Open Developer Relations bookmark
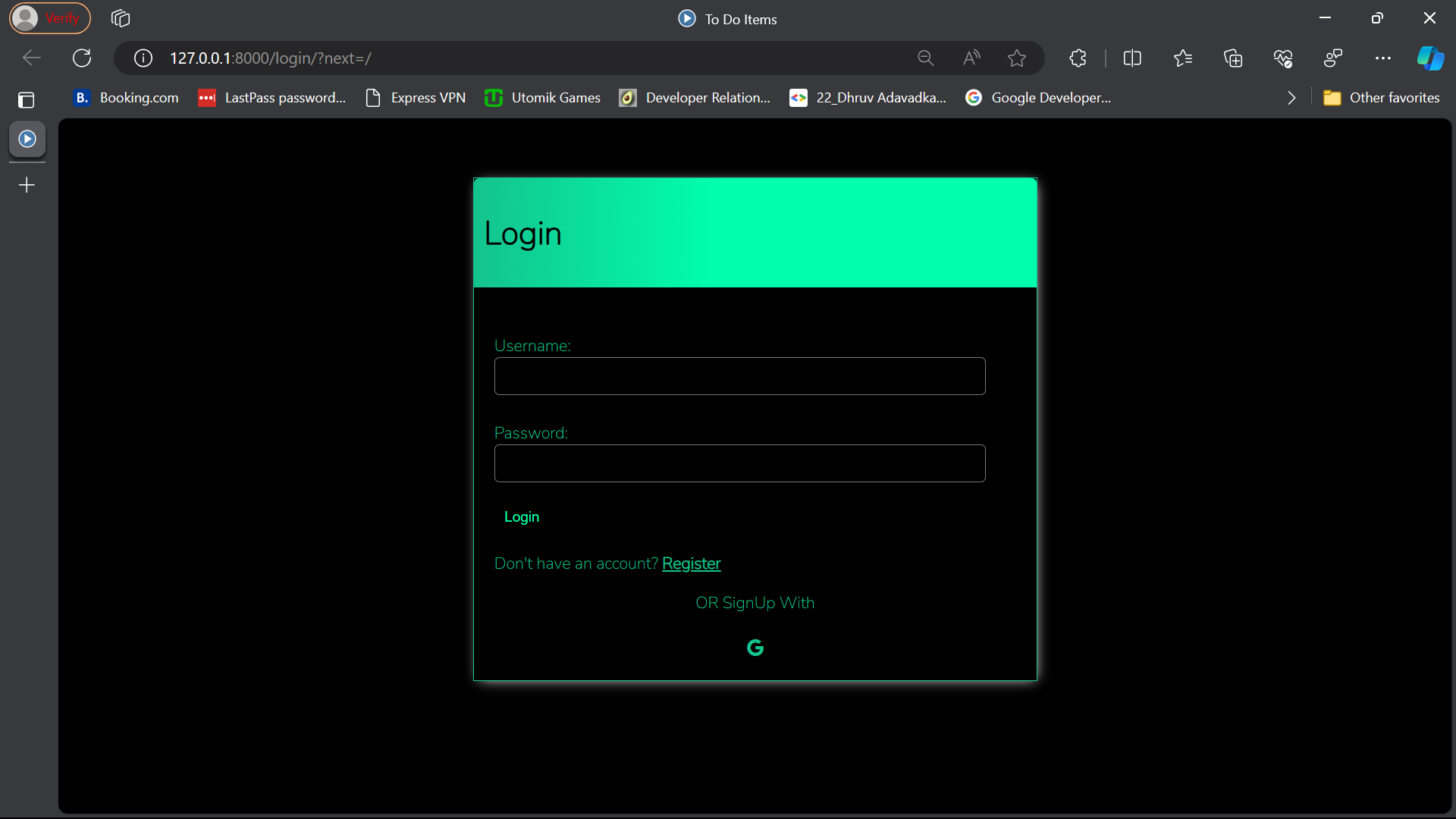The image size is (1456, 819). pyautogui.click(x=695, y=98)
